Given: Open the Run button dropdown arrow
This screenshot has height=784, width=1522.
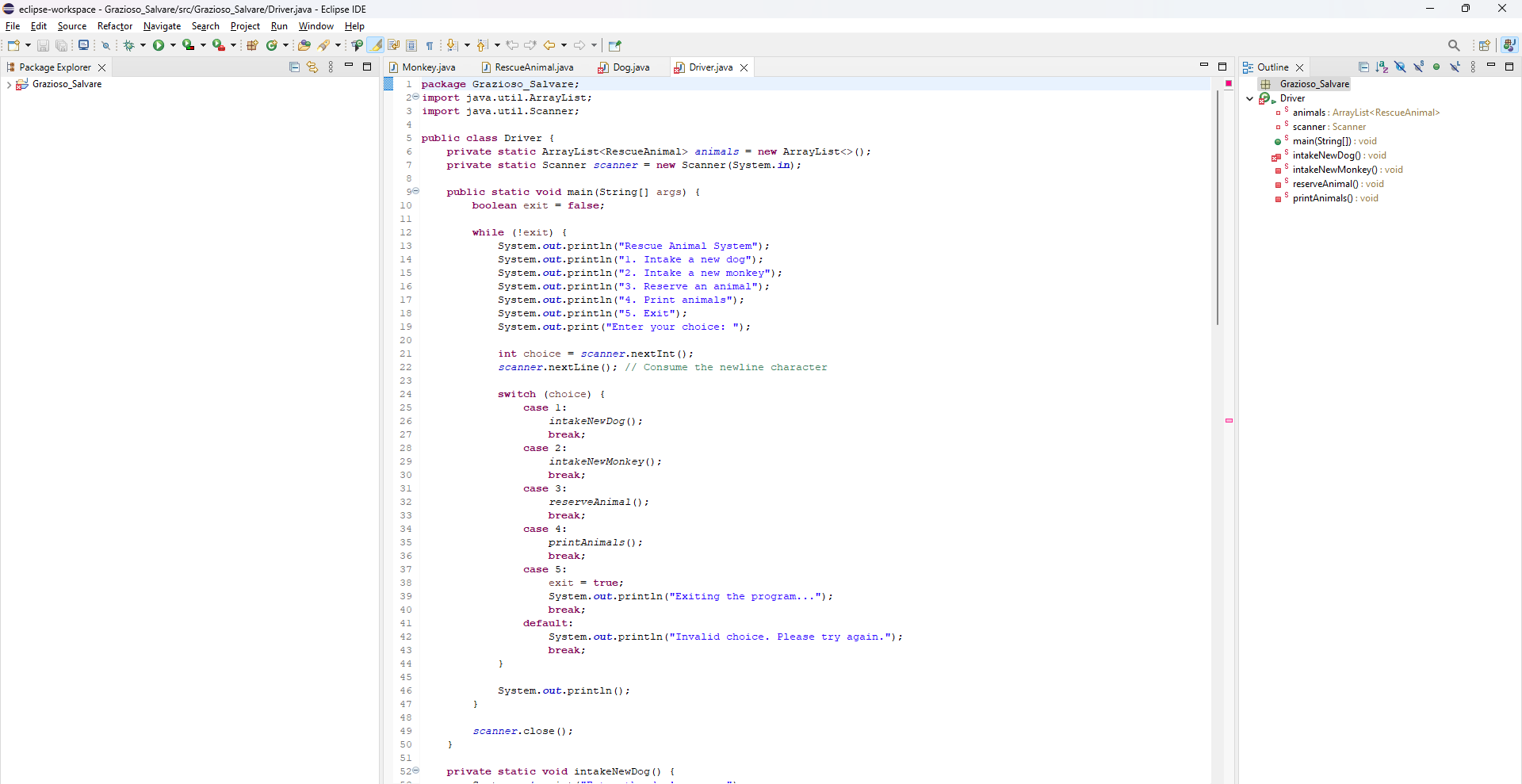Looking at the screenshot, I should click(173, 46).
